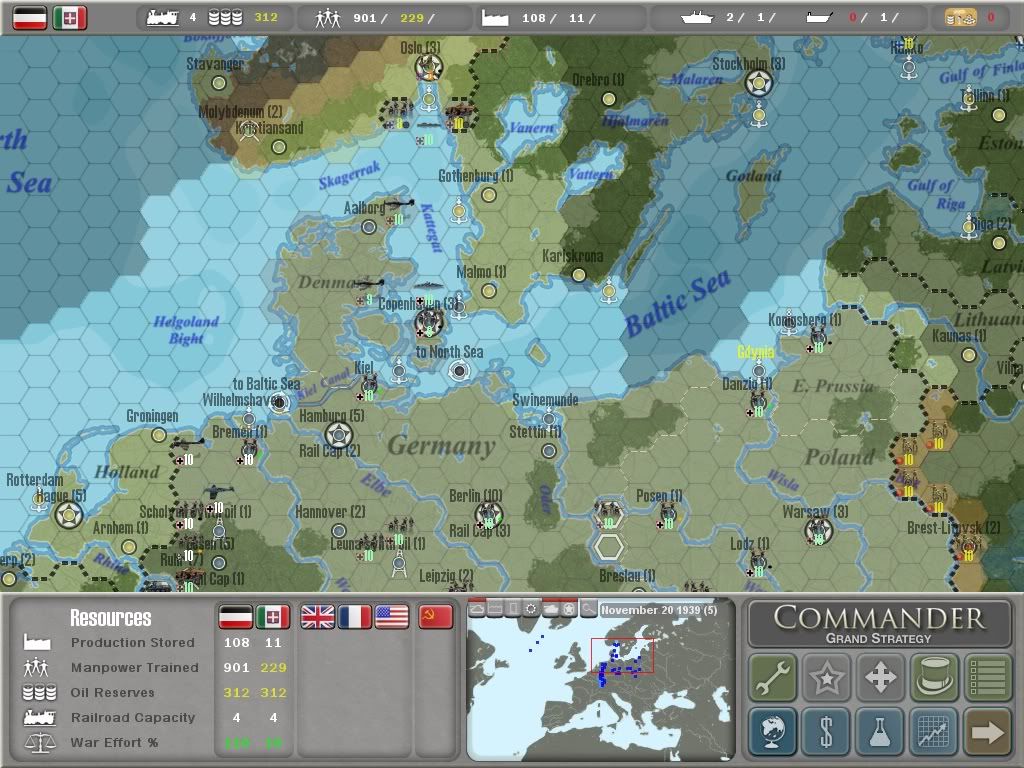Click the gold treasure icon in the top bar
Image resolution: width=1024 pixels, height=768 pixels.
tap(961, 18)
